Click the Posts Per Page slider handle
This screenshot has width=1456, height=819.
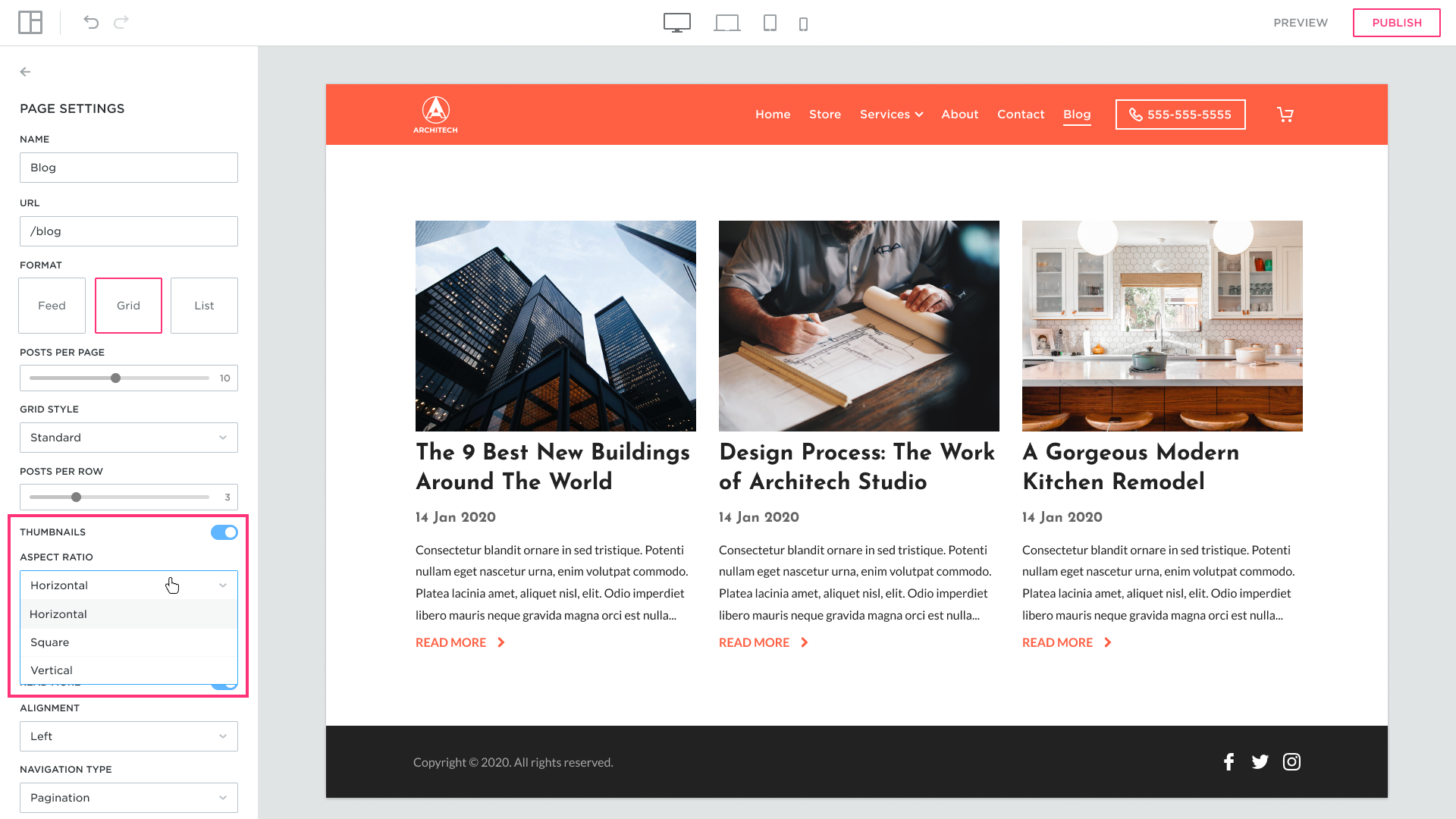coord(115,378)
